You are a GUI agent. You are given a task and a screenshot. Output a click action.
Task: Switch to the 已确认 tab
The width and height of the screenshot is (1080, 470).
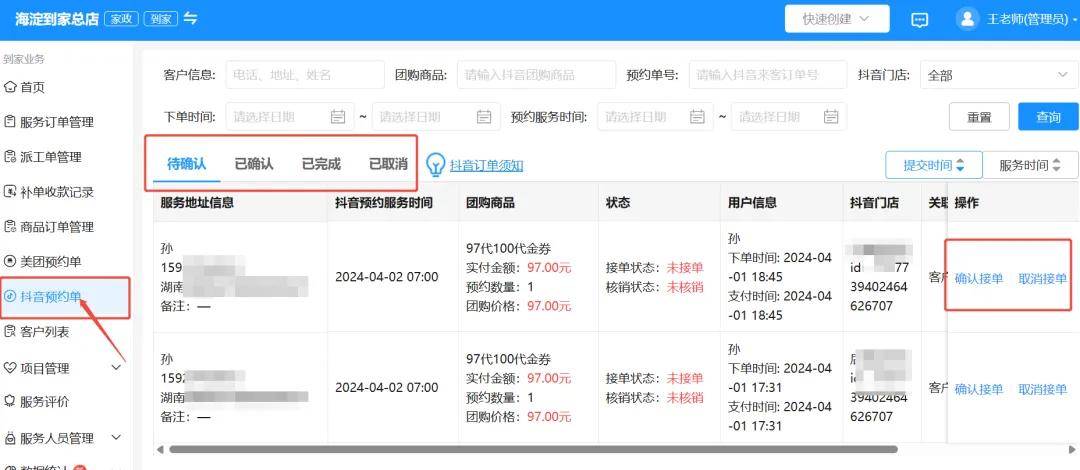pos(254,163)
